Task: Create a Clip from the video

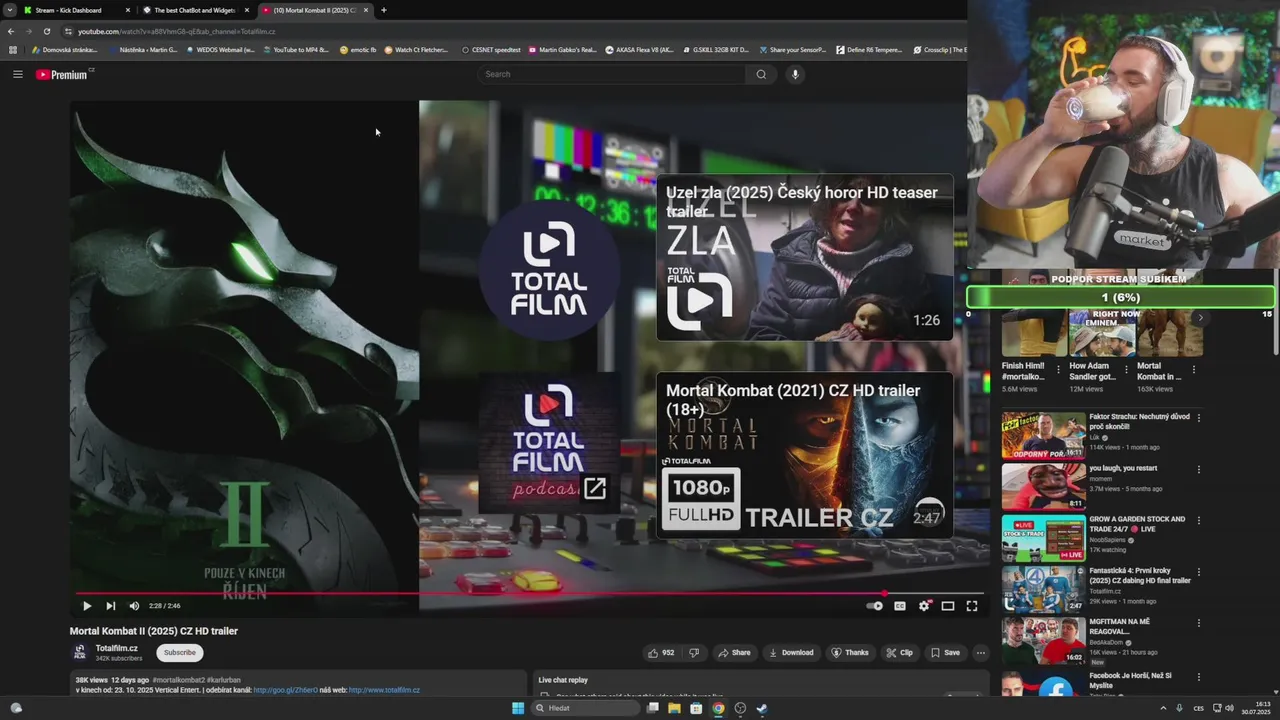Action: pyautogui.click(x=899, y=653)
